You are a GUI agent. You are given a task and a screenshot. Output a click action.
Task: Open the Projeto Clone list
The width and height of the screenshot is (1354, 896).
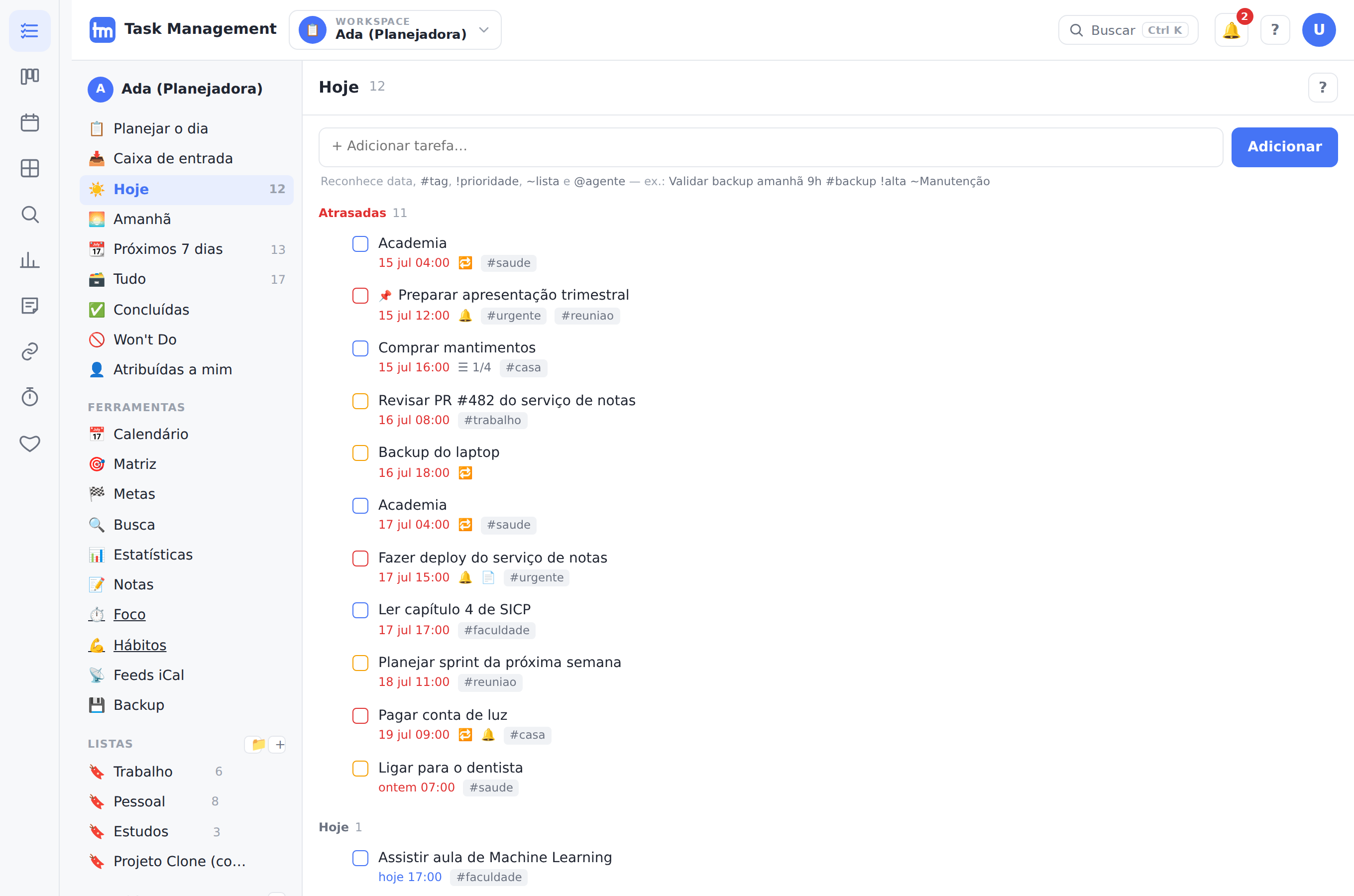(186, 862)
